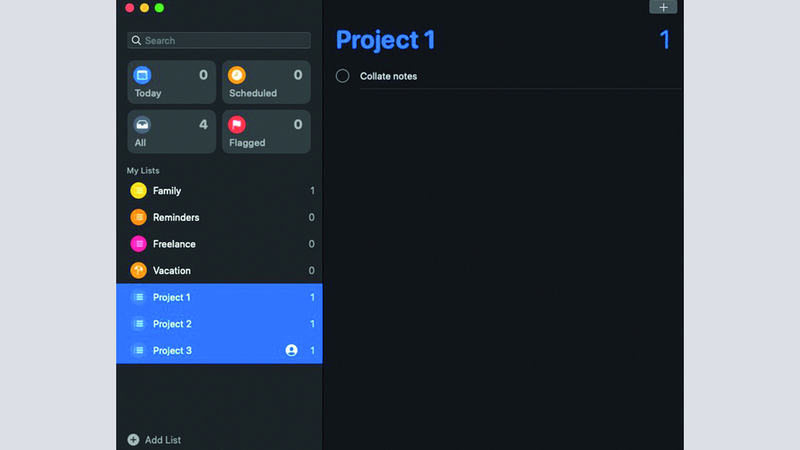Click the Project 1 list heading
The image size is (800, 450).
point(385,40)
